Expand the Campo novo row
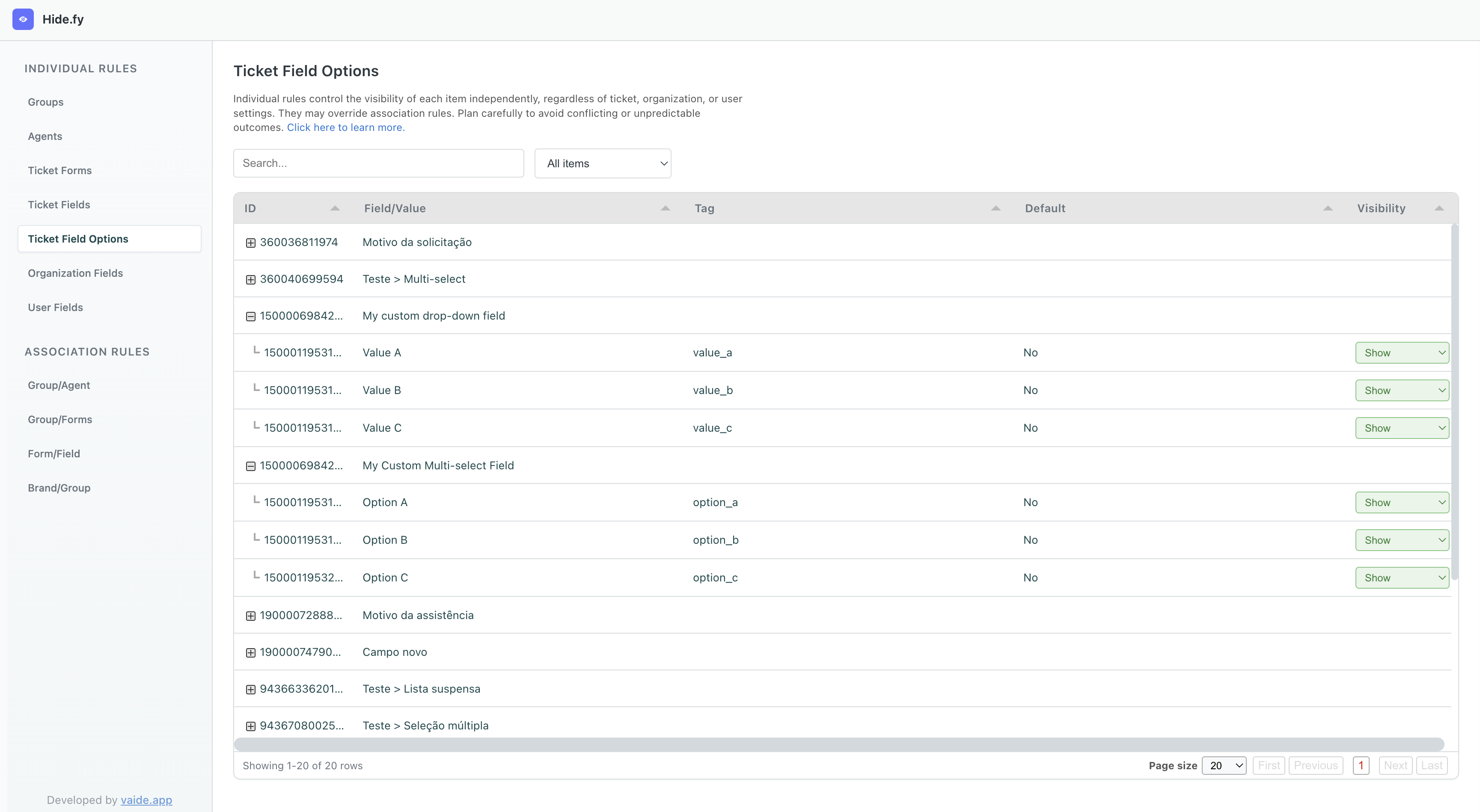The height and width of the screenshot is (812, 1480). click(250, 652)
